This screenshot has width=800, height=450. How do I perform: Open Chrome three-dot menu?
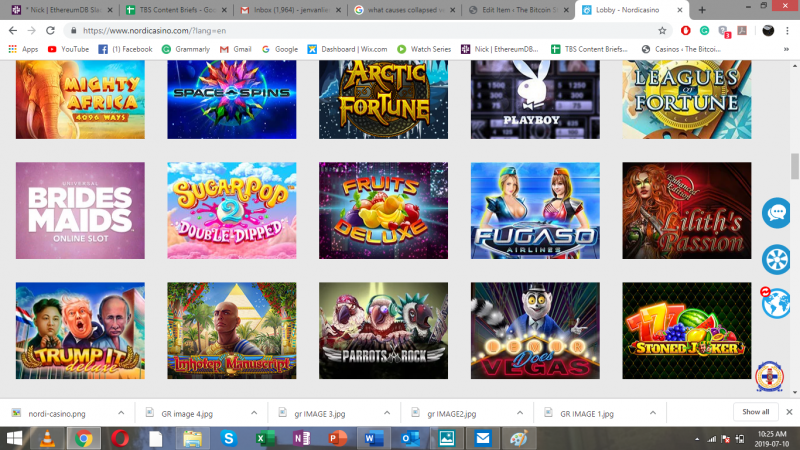point(787,31)
